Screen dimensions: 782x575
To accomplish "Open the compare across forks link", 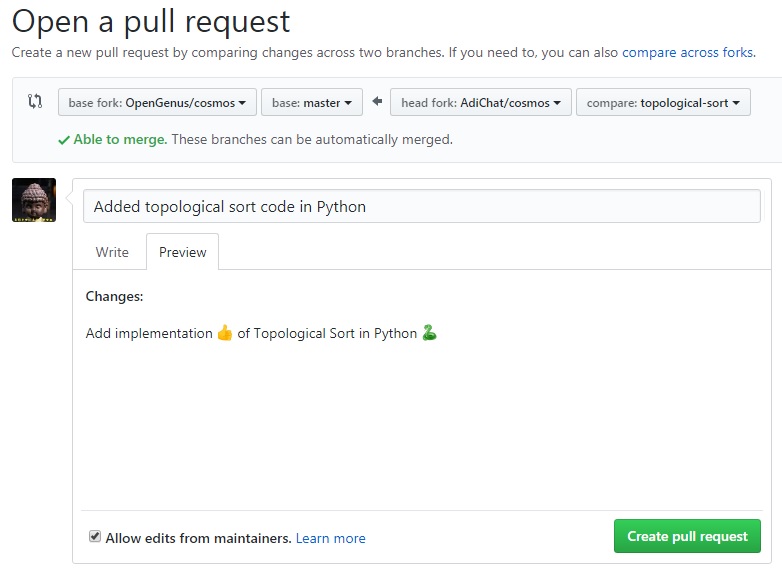I will tap(688, 52).
